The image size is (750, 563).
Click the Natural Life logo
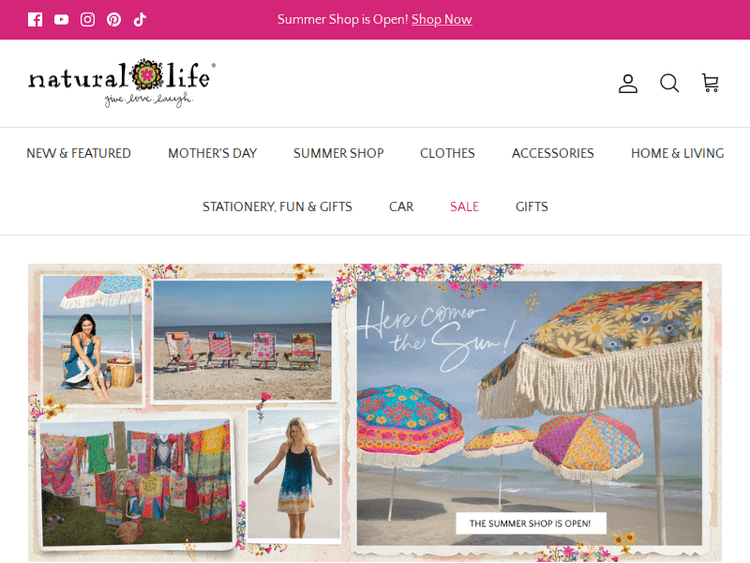tap(122, 83)
